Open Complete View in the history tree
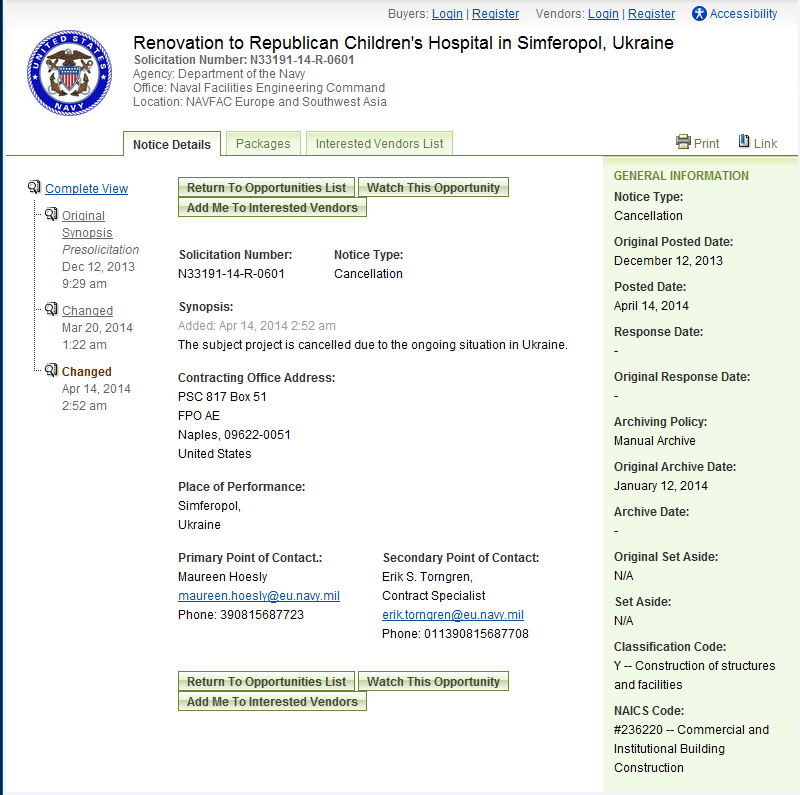The image size is (800, 795). [x=86, y=189]
